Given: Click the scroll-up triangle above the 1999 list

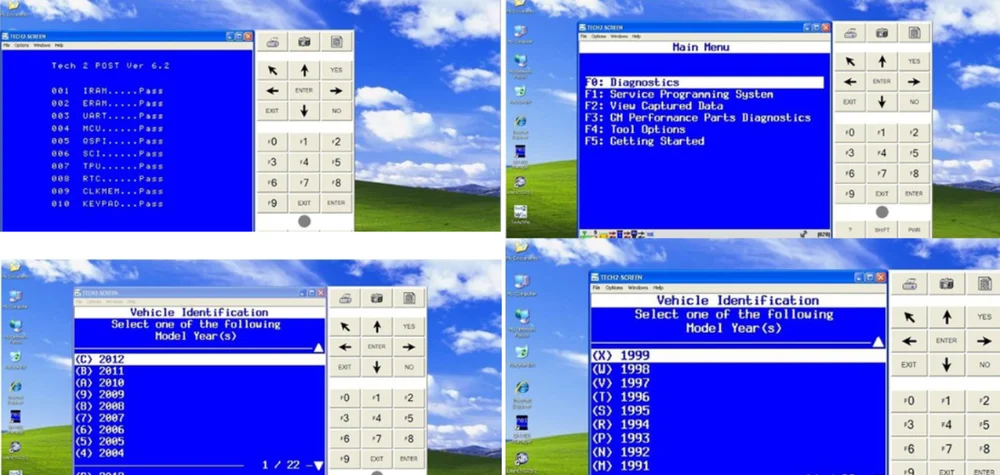Looking at the screenshot, I should click(x=878, y=341).
